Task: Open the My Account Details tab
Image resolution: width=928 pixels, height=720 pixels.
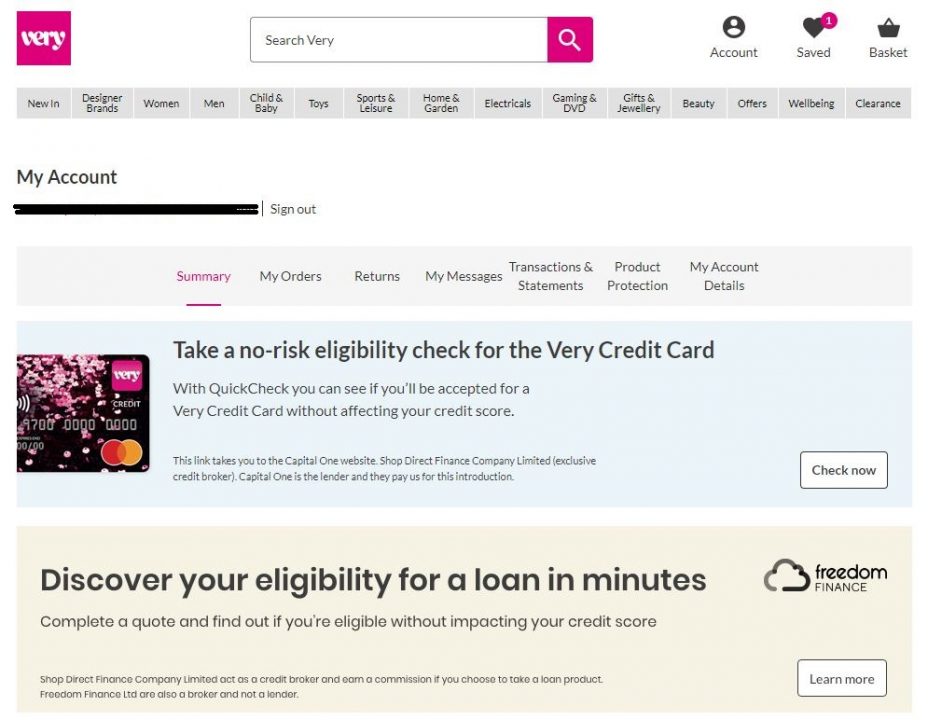Action: click(724, 276)
